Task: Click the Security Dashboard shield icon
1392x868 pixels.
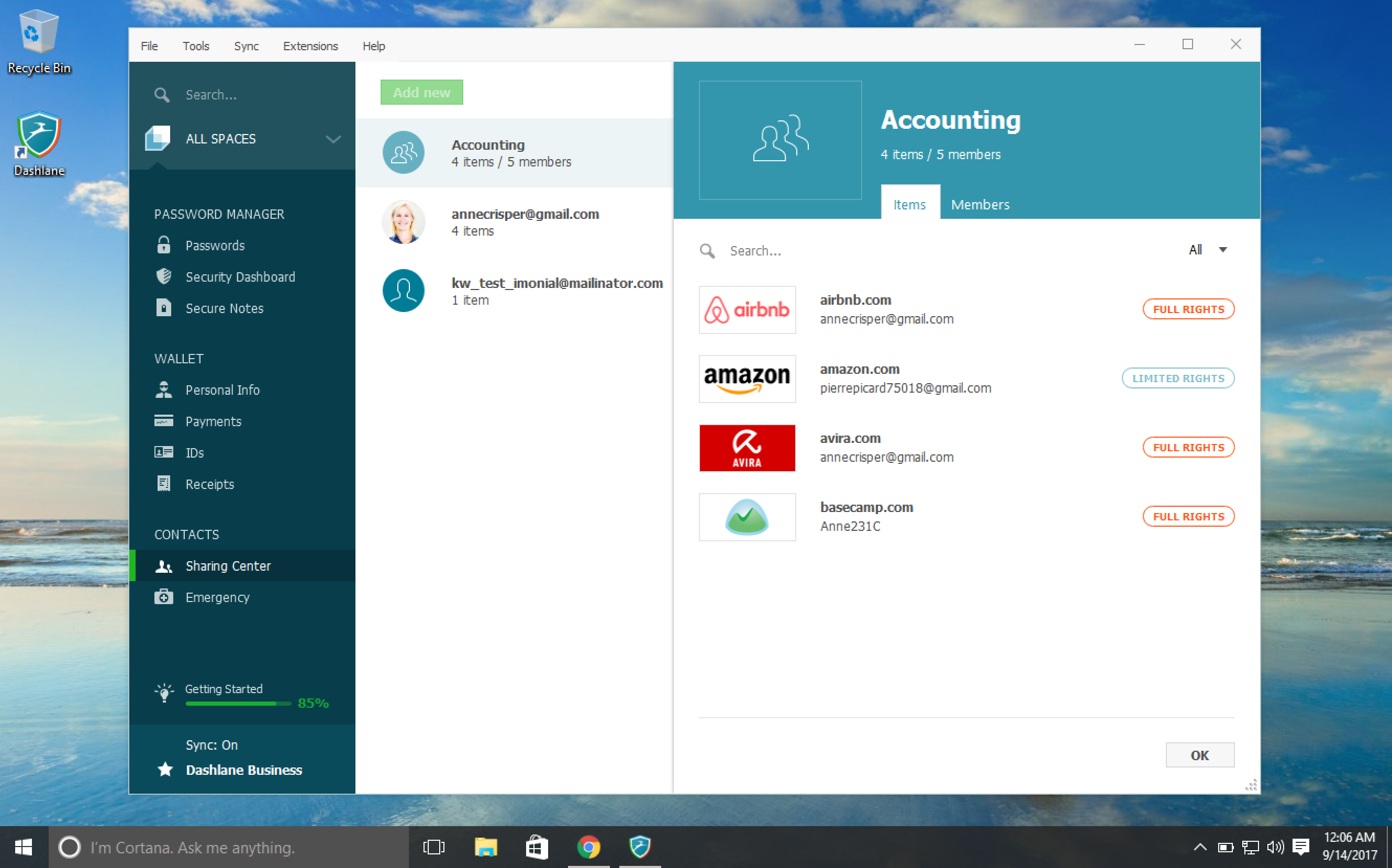Action: 164,277
